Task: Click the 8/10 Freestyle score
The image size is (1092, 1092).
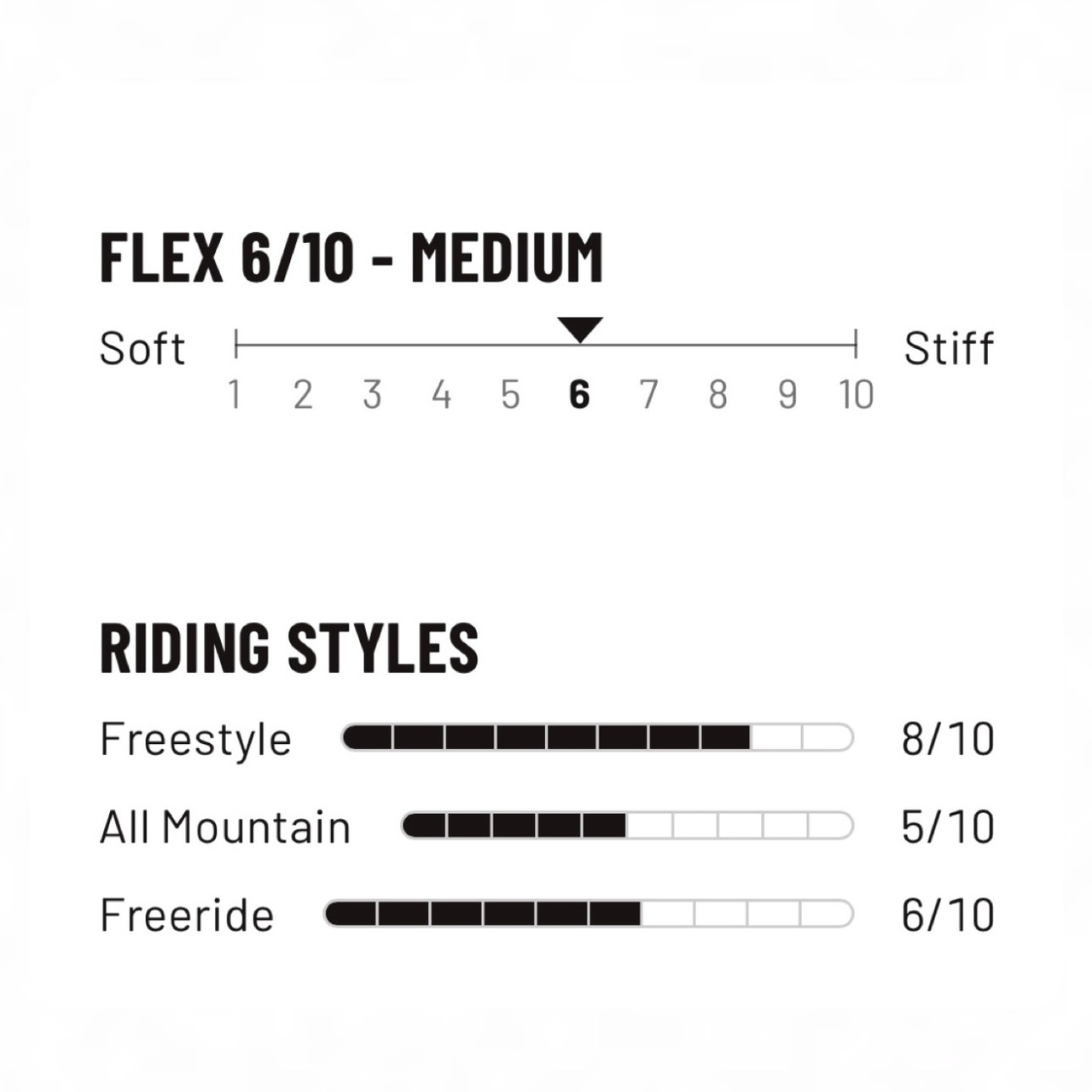Action: pyautogui.click(x=948, y=739)
